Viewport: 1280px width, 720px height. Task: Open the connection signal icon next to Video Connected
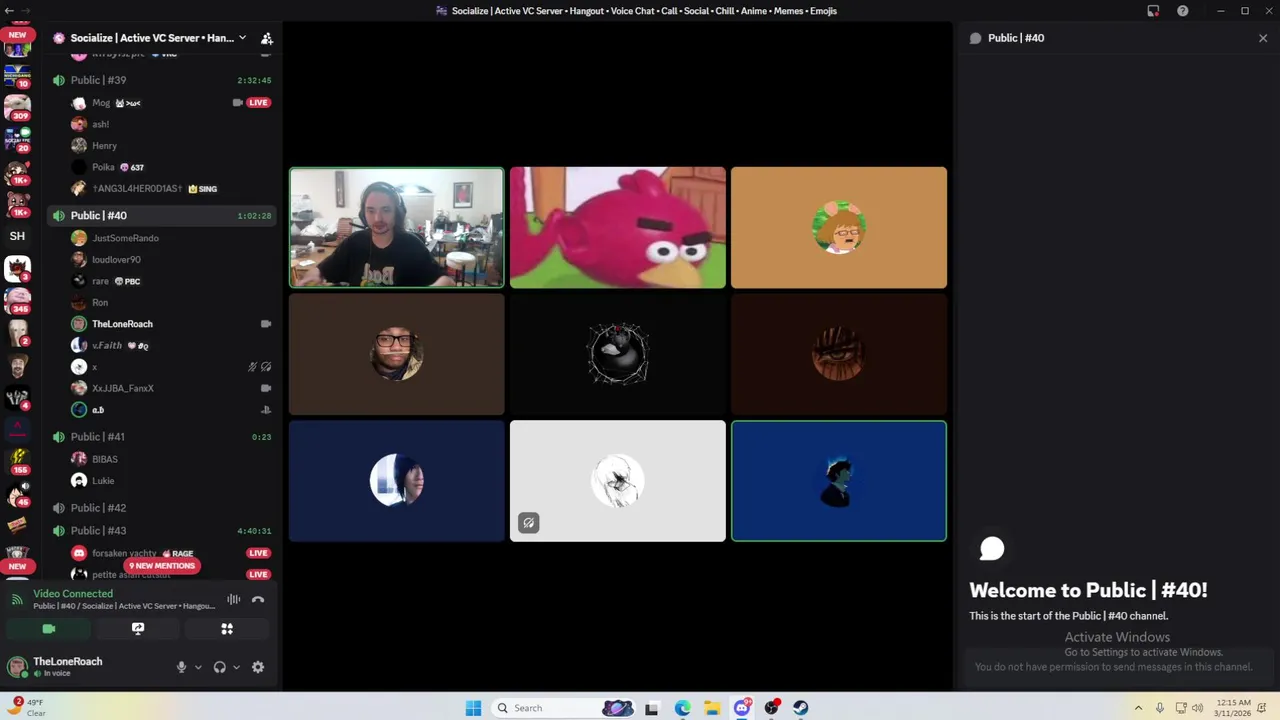[17, 599]
